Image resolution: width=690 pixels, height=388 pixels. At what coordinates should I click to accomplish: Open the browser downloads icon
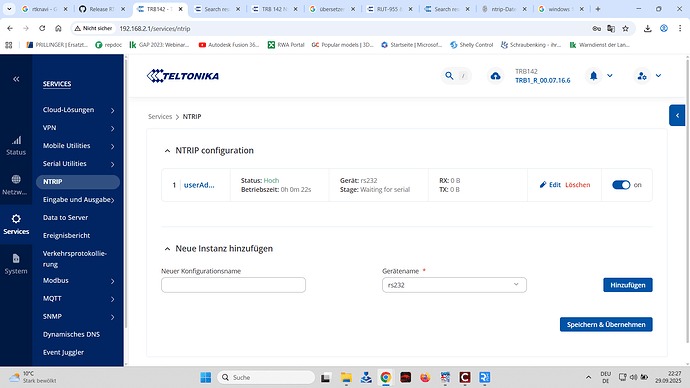pos(647,29)
